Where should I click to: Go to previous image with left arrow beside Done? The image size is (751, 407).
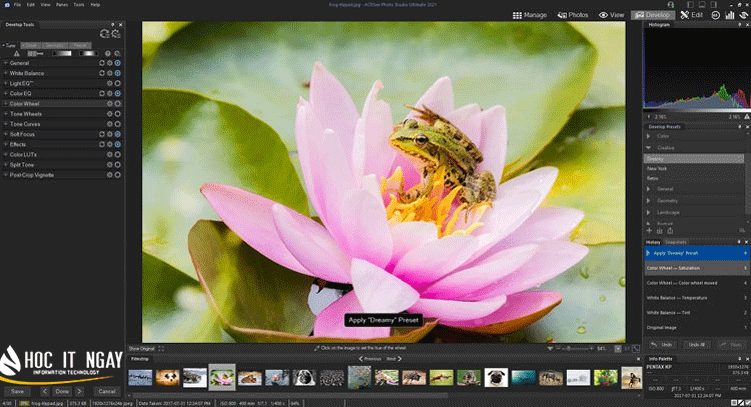tap(45, 391)
